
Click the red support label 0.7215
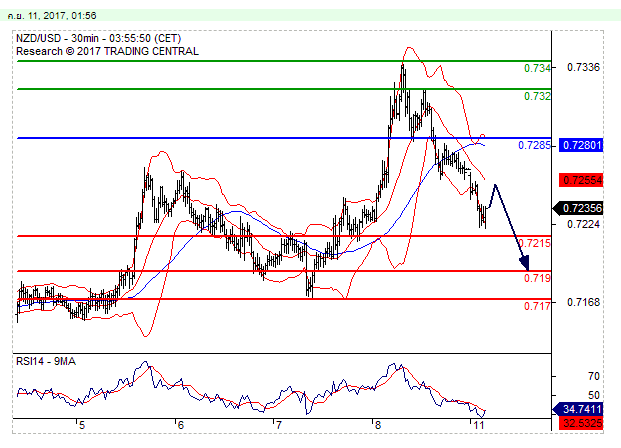[534, 243]
